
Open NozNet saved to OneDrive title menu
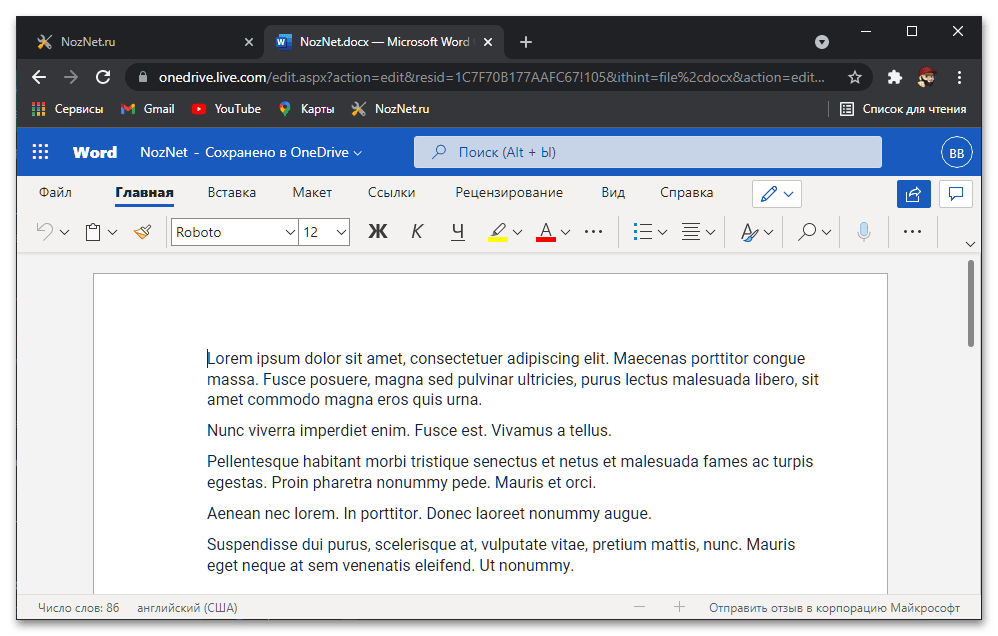pos(251,152)
